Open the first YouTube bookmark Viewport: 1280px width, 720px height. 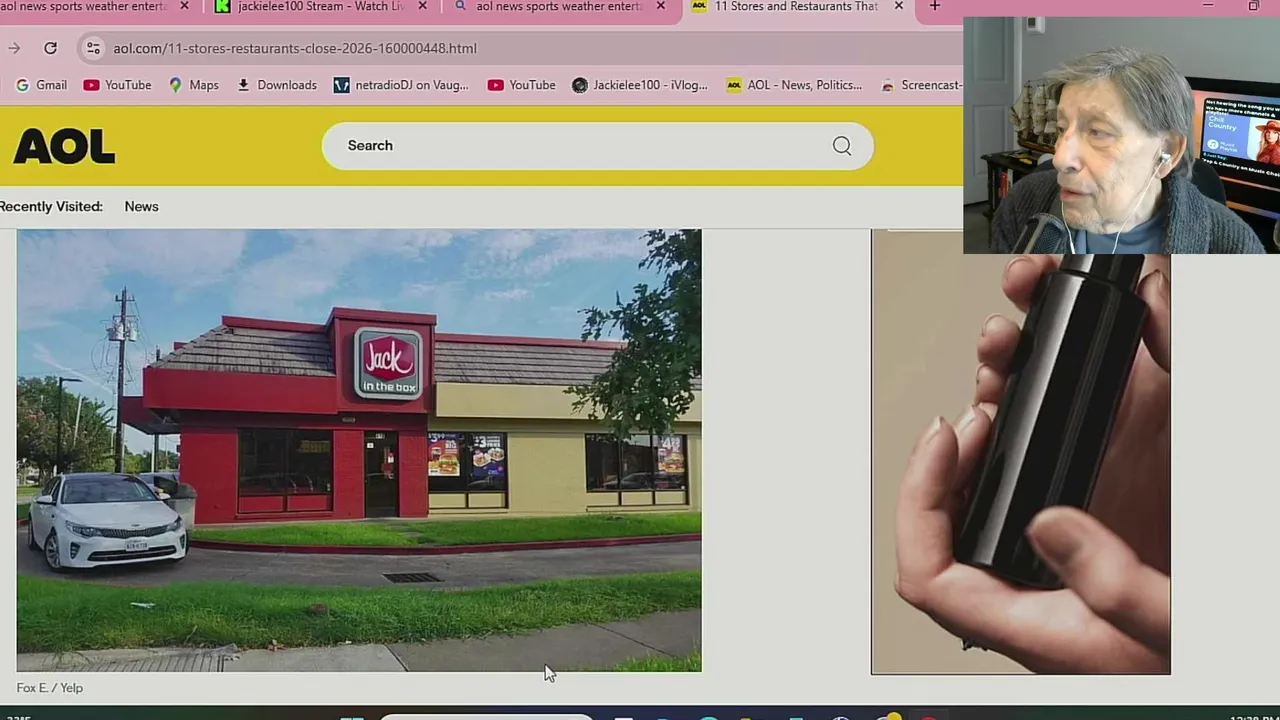point(117,85)
